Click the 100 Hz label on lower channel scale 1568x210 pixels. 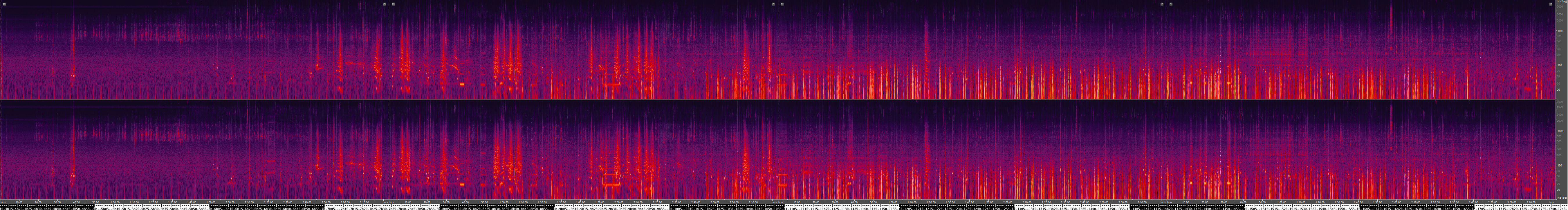point(1561,165)
